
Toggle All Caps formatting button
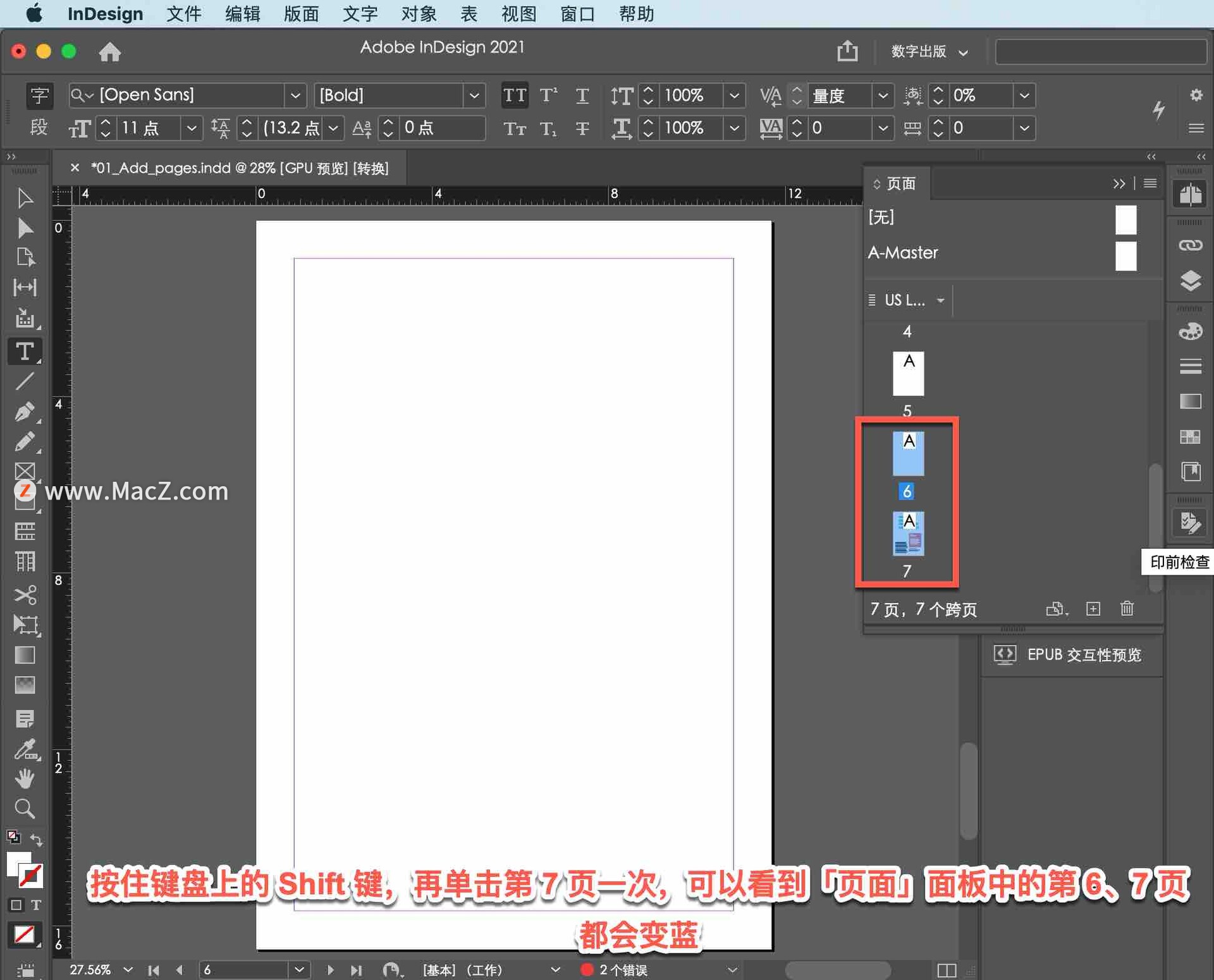pos(515,95)
